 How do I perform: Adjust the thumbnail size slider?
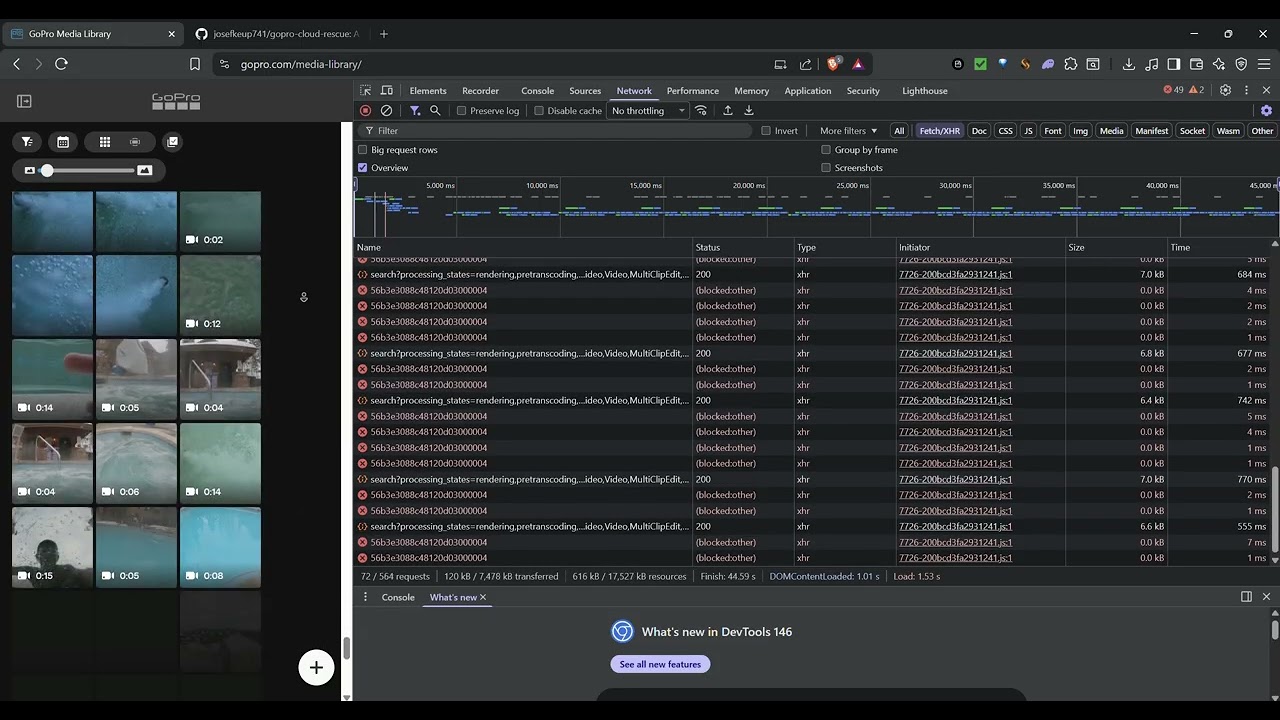tap(47, 171)
